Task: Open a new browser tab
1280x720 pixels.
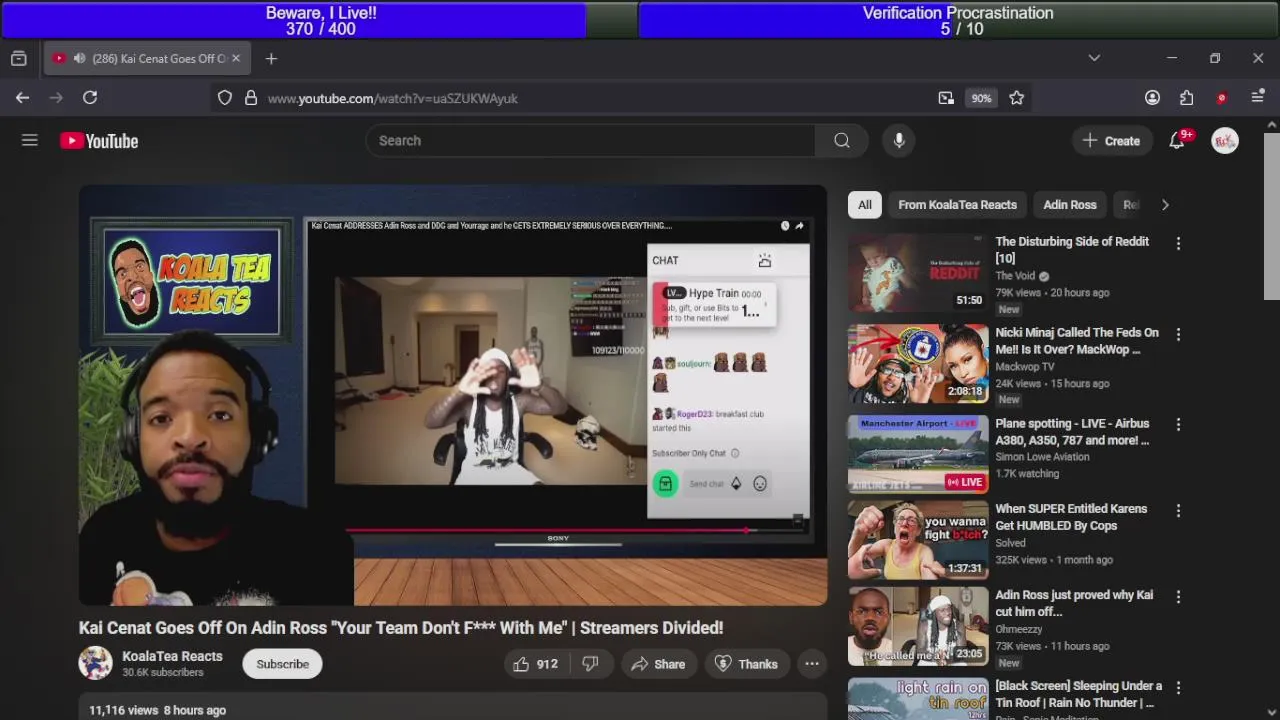Action: [271, 59]
